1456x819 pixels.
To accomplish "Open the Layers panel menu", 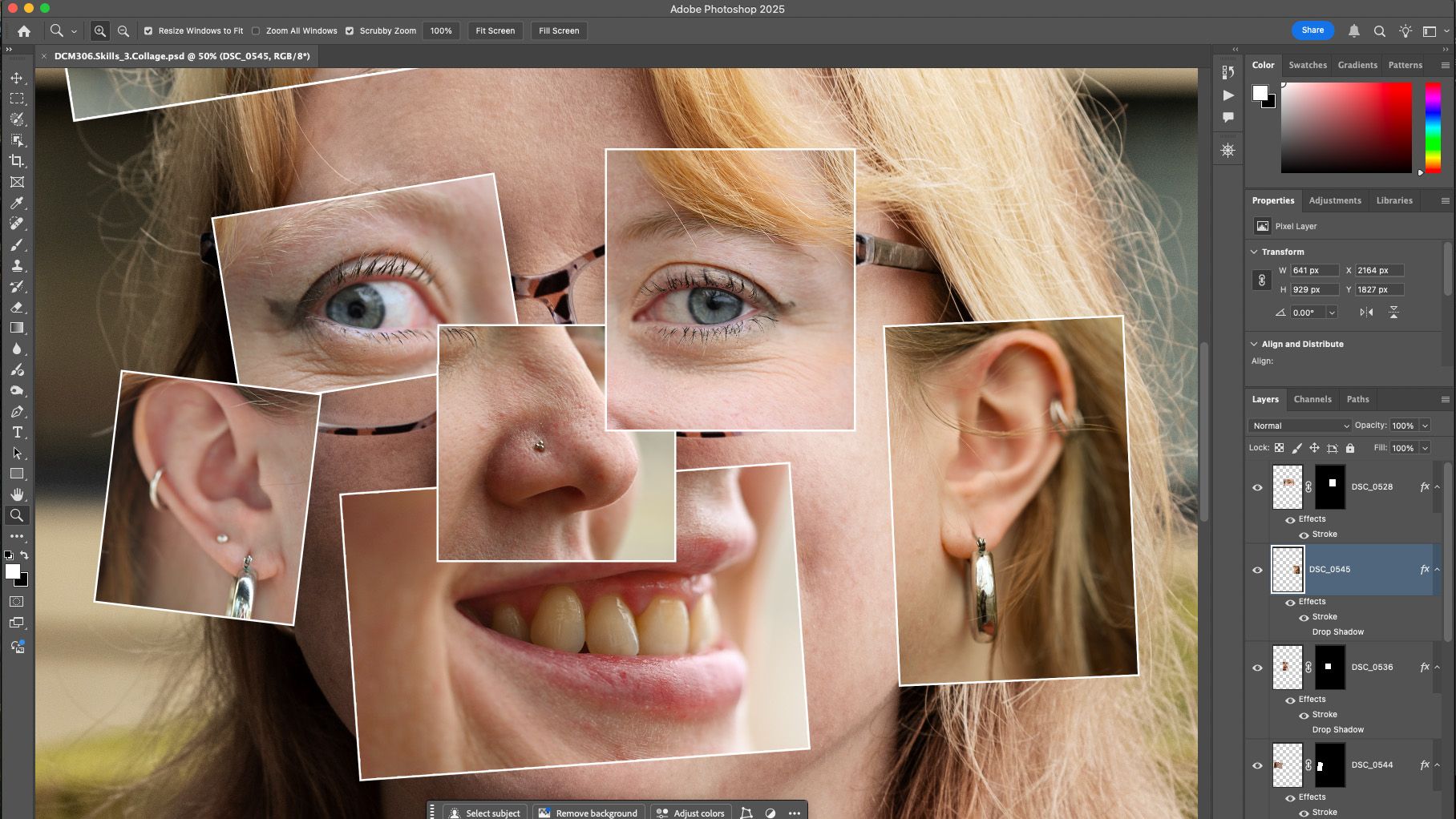I will click(1445, 399).
